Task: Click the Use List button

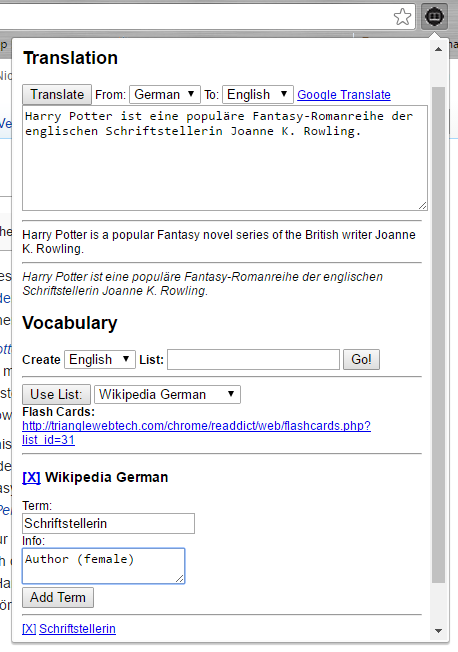Action: (x=56, y=394)
